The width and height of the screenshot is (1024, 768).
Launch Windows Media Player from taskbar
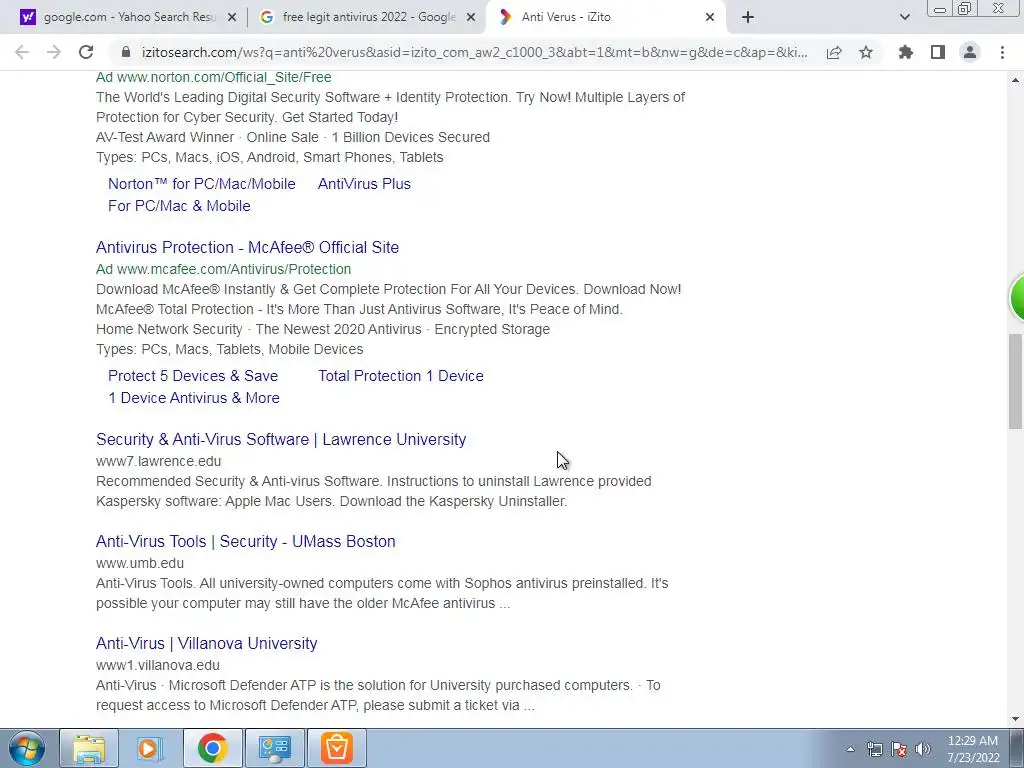click(150, 748)
